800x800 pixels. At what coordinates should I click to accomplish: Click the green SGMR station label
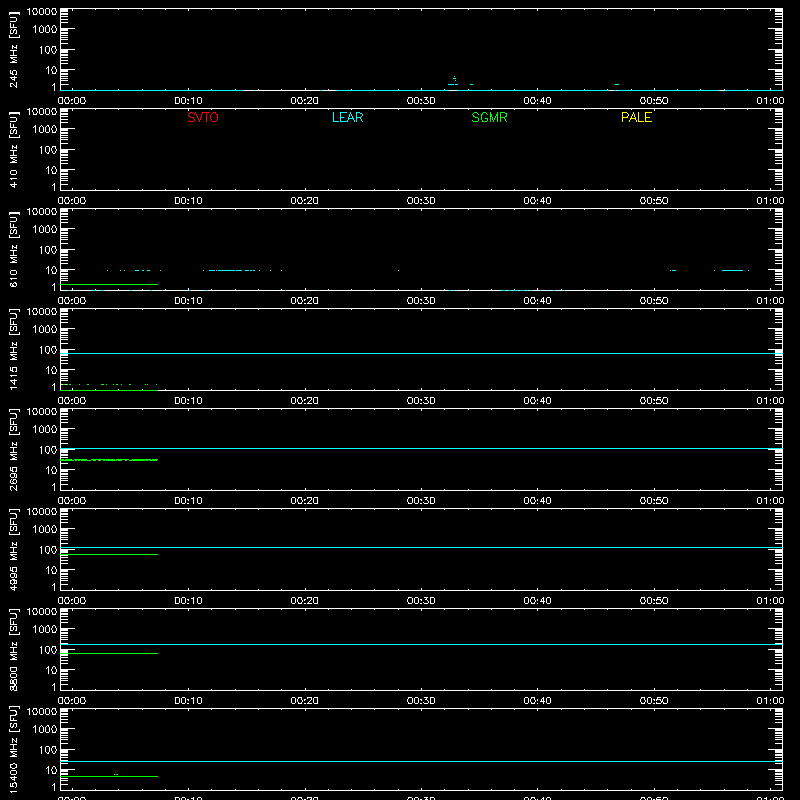click(489, 117)
